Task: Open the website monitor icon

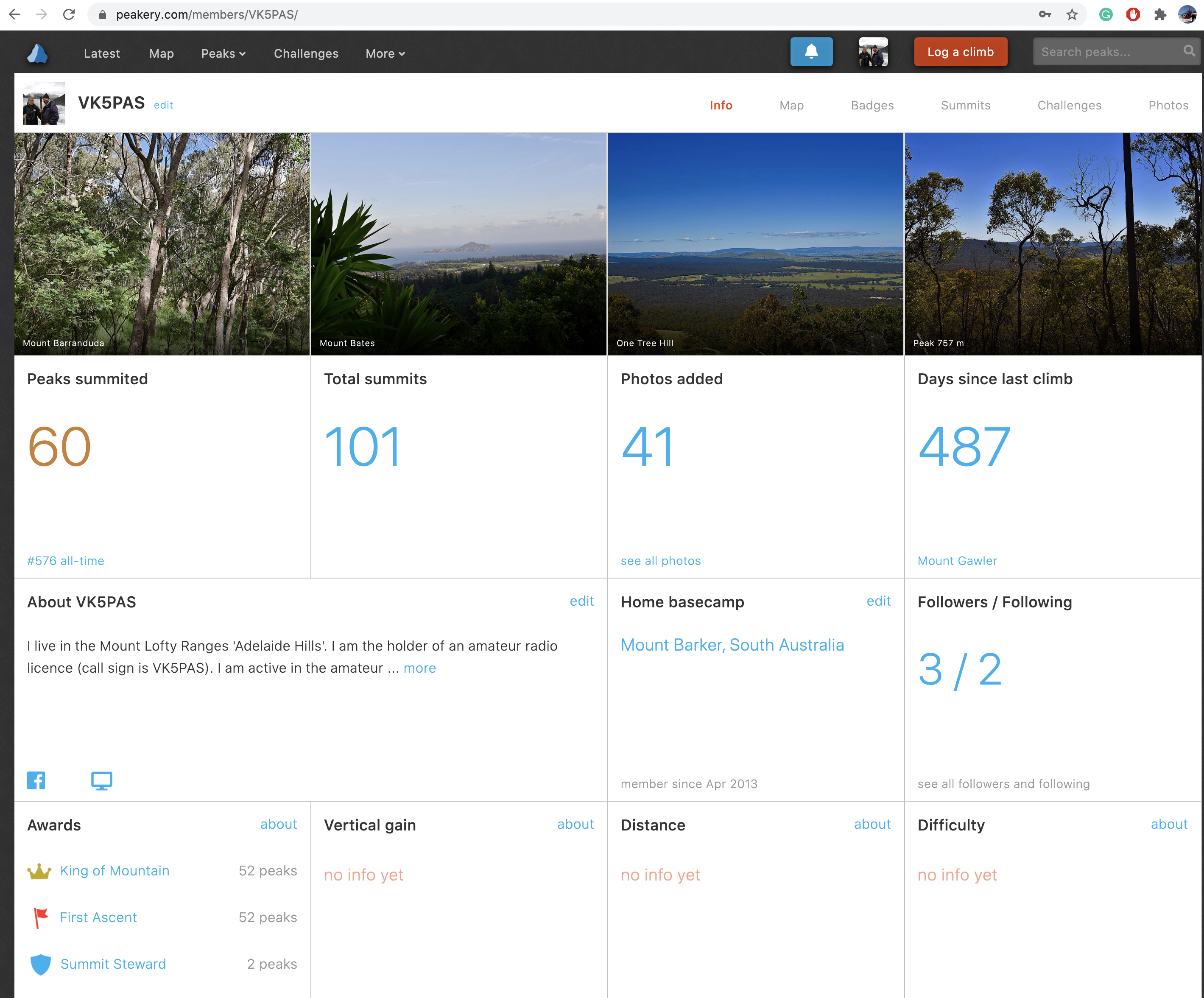Action: pos(101,780)
